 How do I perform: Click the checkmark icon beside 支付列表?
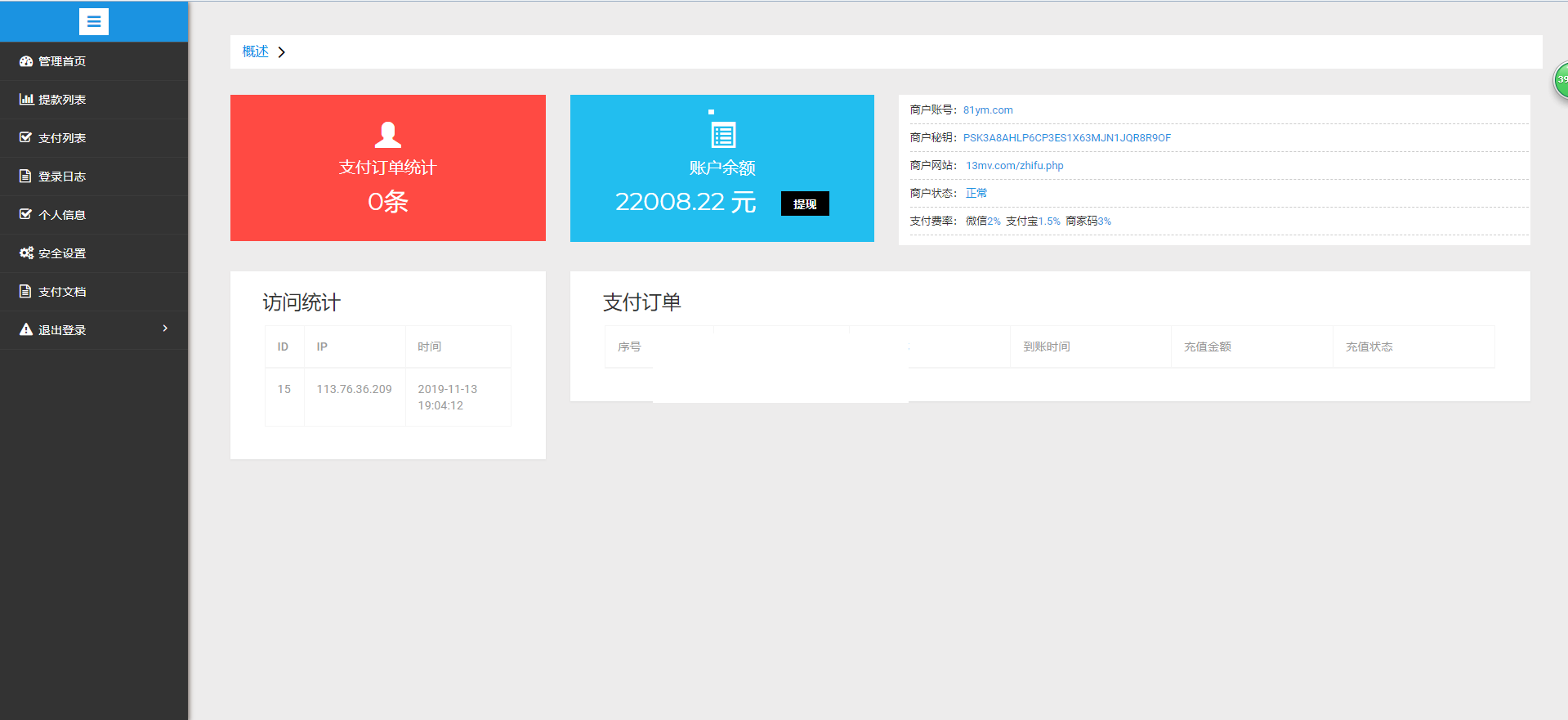[26, 137]
